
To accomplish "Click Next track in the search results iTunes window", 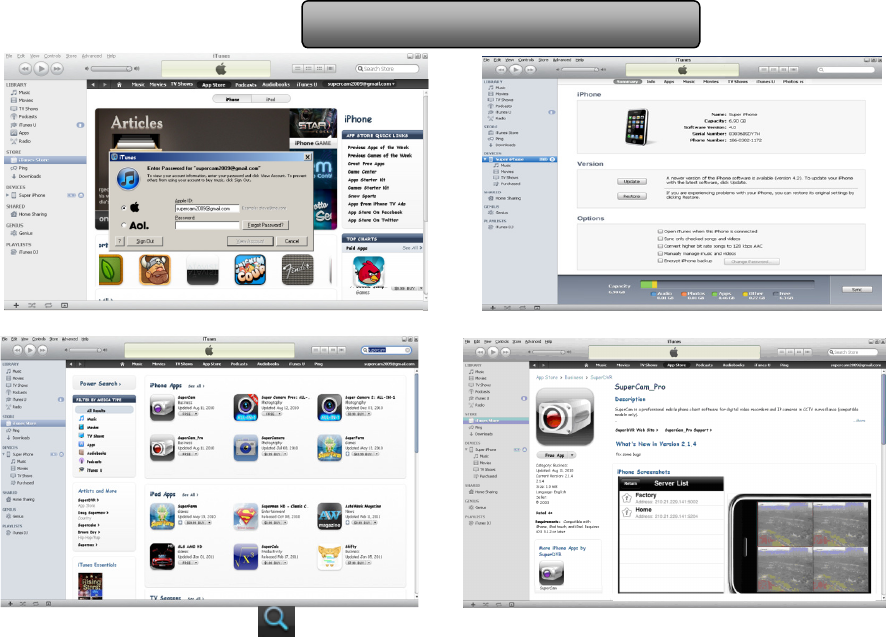I will pyautogui.click(x=44, y=350).
